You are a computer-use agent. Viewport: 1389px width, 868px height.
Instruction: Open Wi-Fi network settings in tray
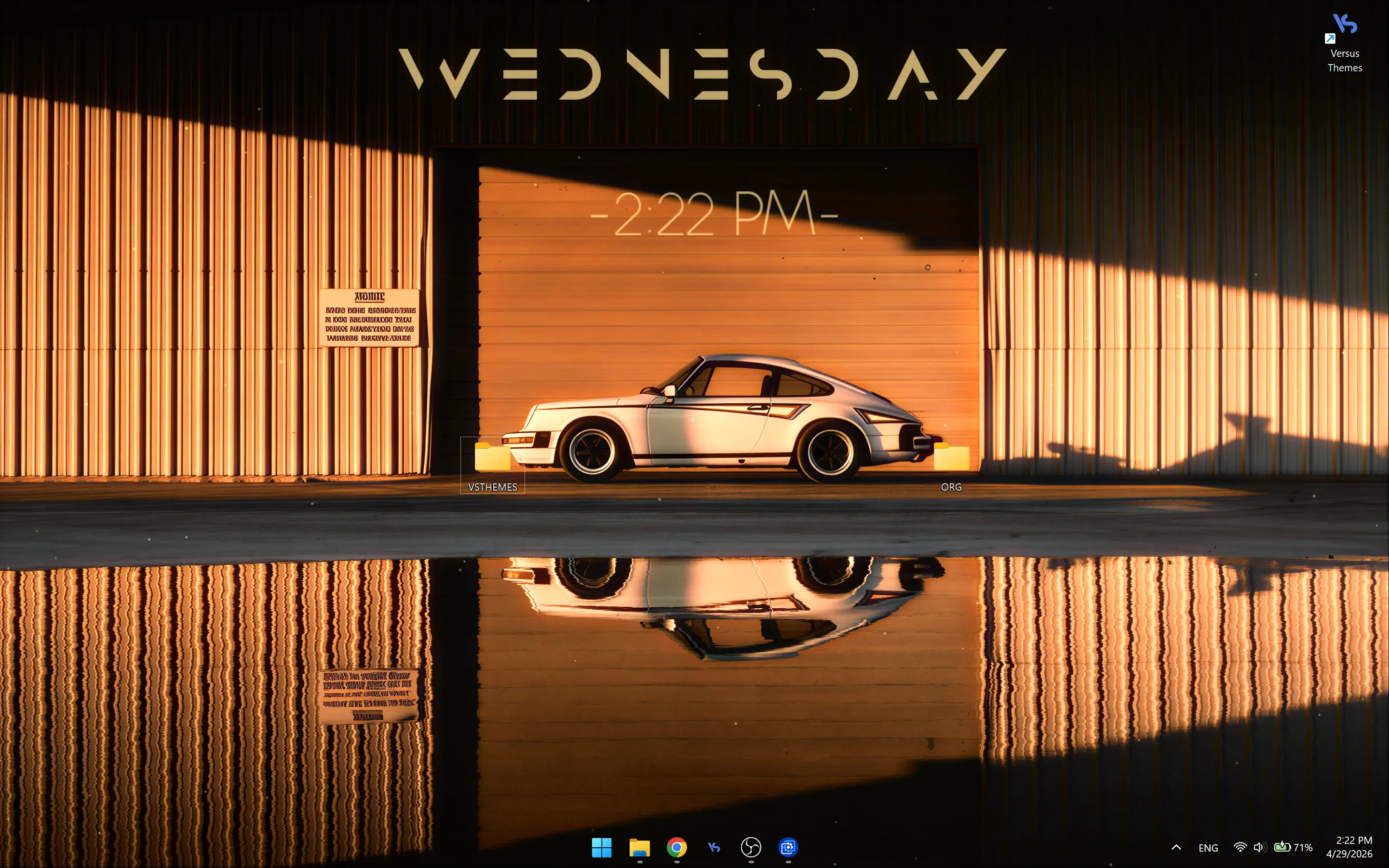pyautogui.click(x=1240, y=847)
